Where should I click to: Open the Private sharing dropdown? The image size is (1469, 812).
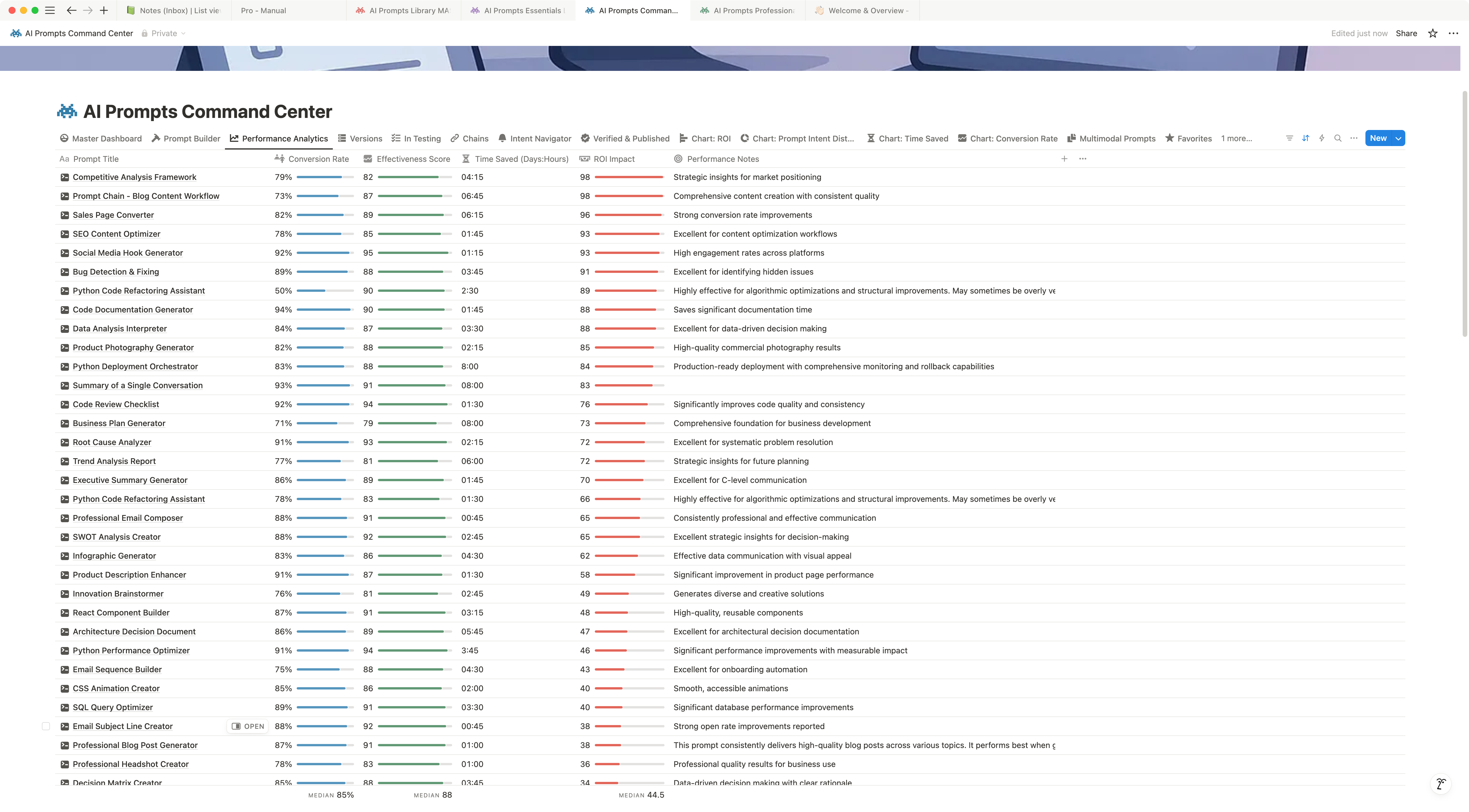(x=164, y=33)
